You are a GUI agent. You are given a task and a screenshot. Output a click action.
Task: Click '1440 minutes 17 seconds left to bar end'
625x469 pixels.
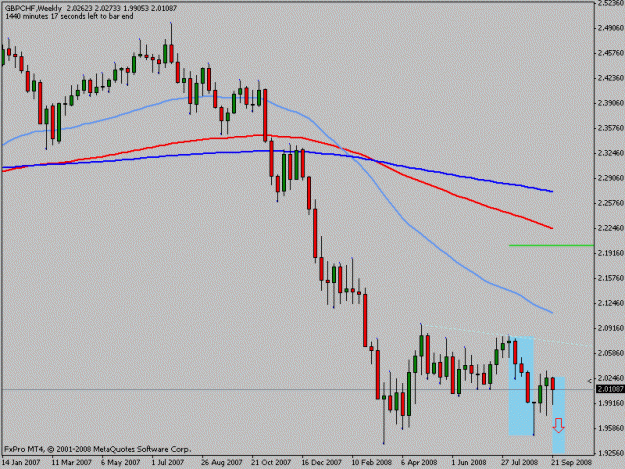click(x=69, y=16)
